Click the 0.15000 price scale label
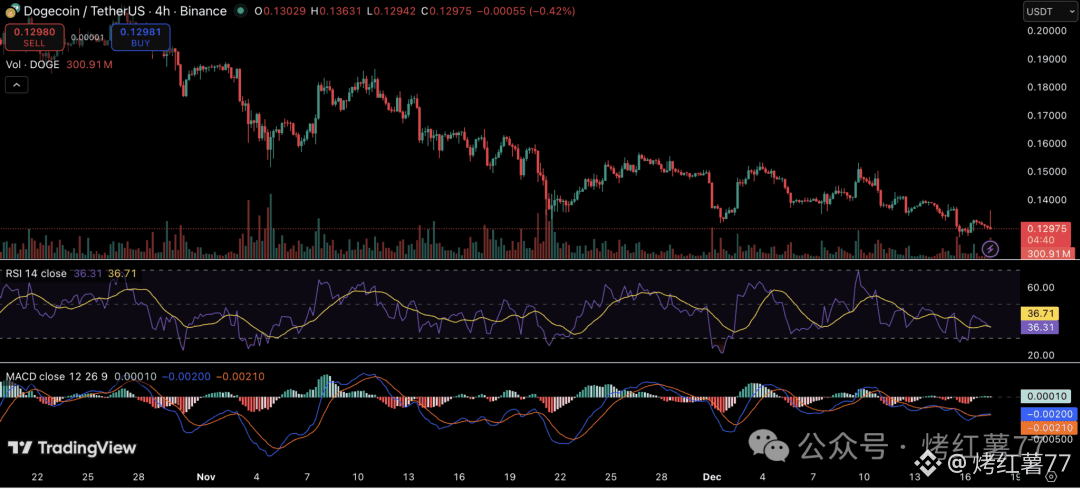Image resolution: width=1080 pixels, height=490 pixels. coord(1046,172)
